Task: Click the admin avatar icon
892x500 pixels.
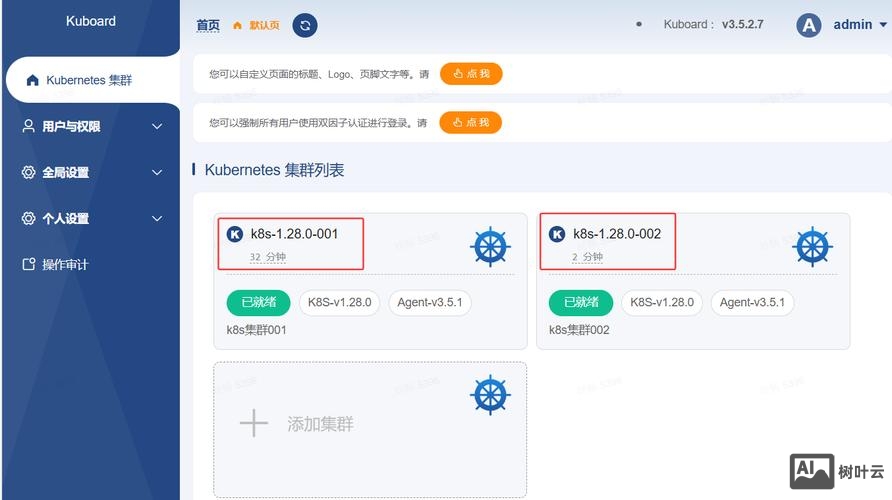Action: pos(808,25)
